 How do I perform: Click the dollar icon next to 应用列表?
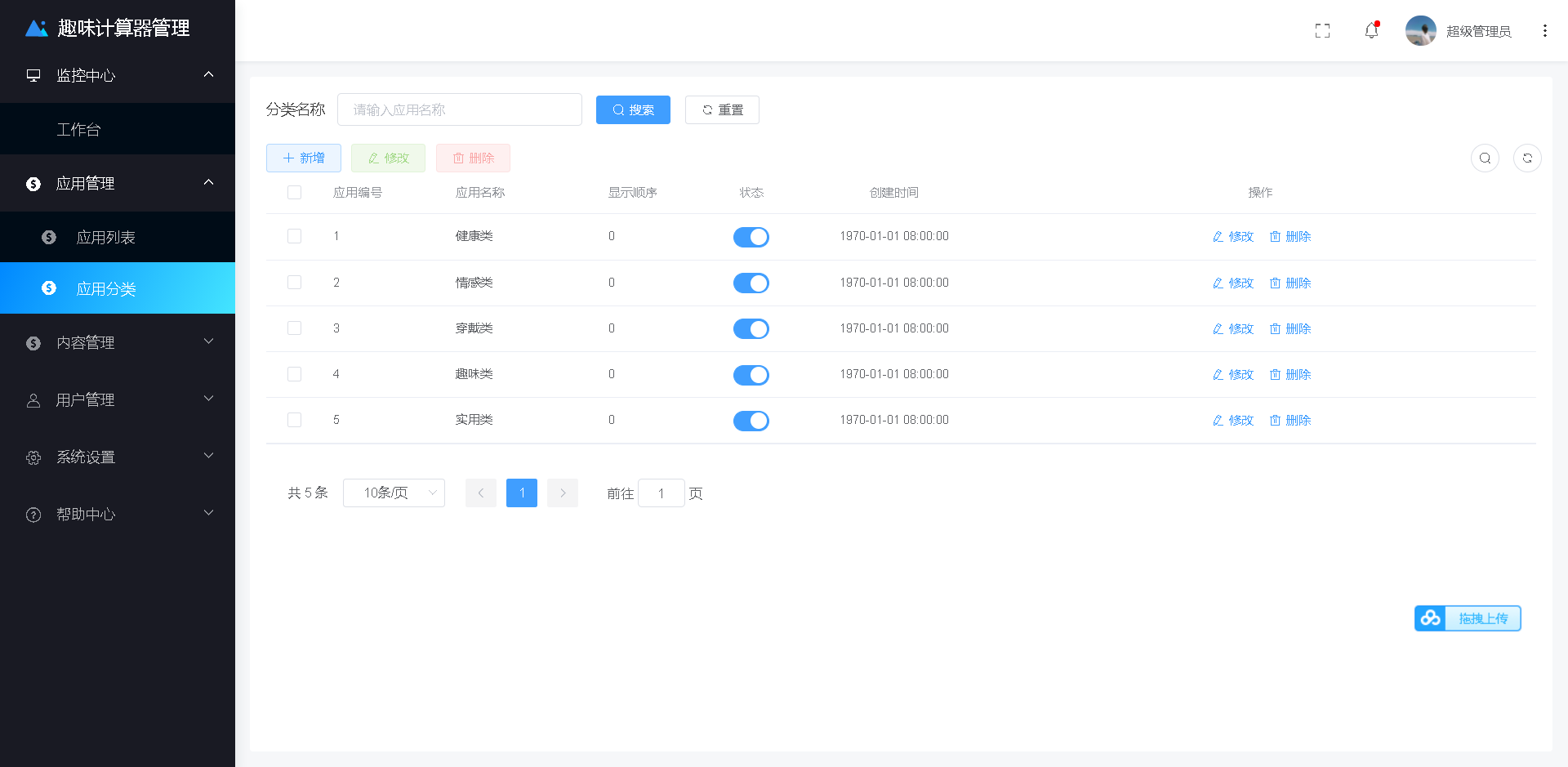49,237
